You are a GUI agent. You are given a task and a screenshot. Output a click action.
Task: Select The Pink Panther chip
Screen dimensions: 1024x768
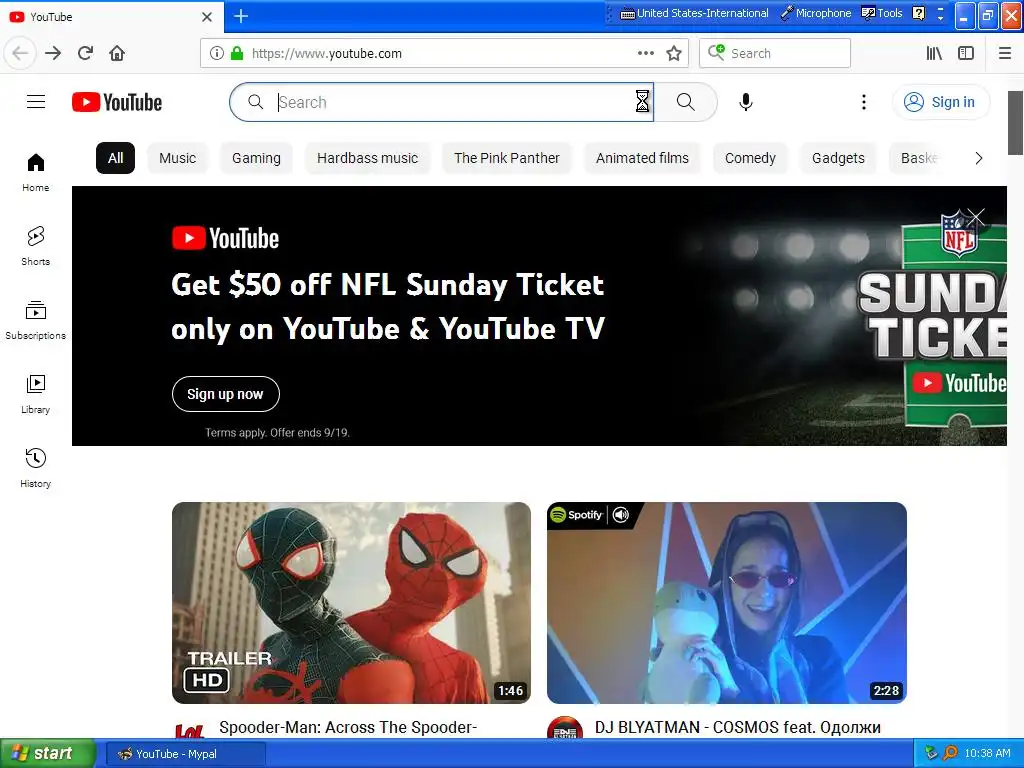point(507,158)
